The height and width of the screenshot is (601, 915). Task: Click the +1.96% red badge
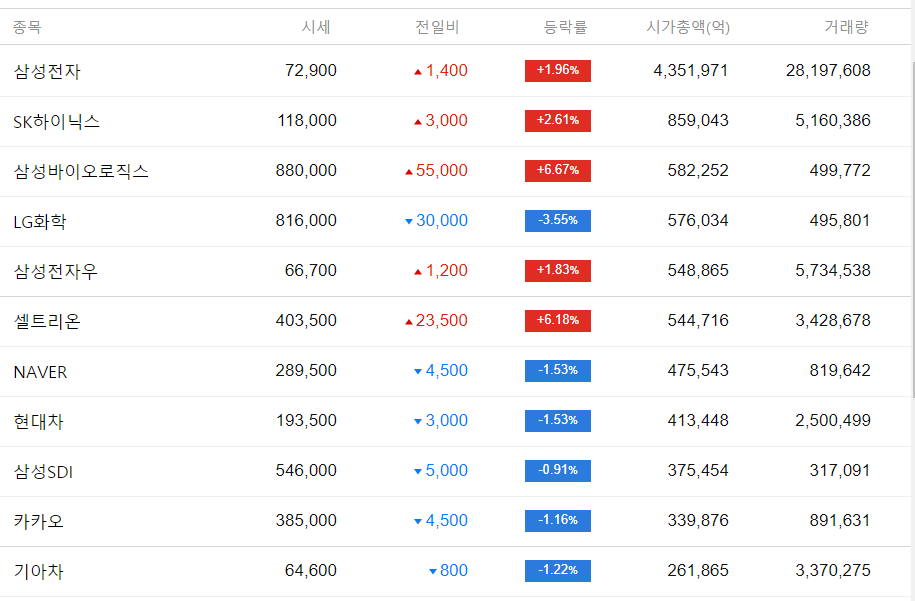click(558, 71)
